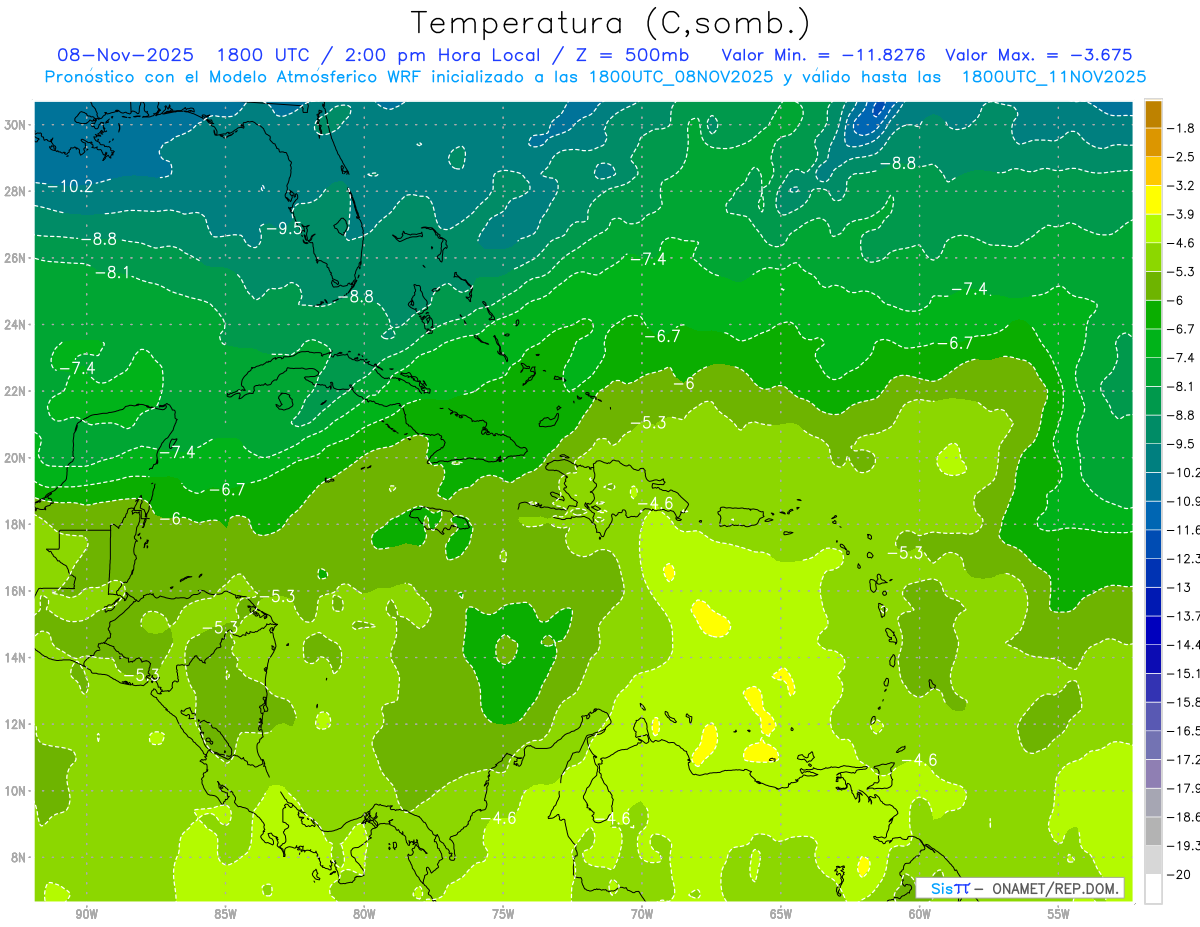Select the 22N latitude axis label
Viewport: 1200px width, 927px height.
(17, 391)
